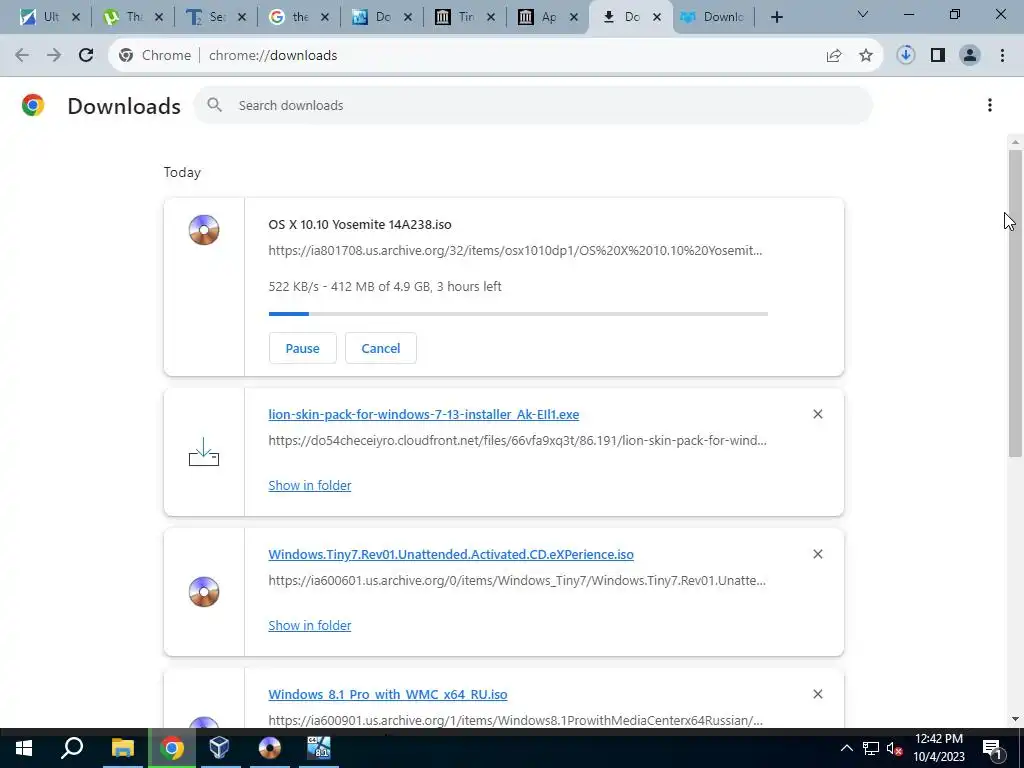1024x768 pixels.
Task: Bookmark this tab with the star icon
Action: coord(866,56)
